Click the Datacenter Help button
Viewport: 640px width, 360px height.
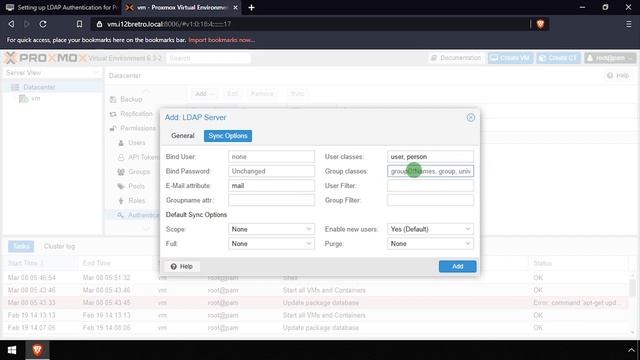tap(618, 75)
